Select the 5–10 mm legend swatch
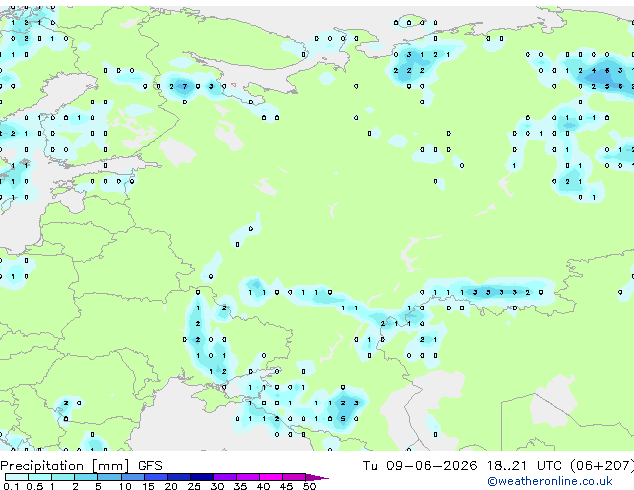 click(x=109, y=477)
